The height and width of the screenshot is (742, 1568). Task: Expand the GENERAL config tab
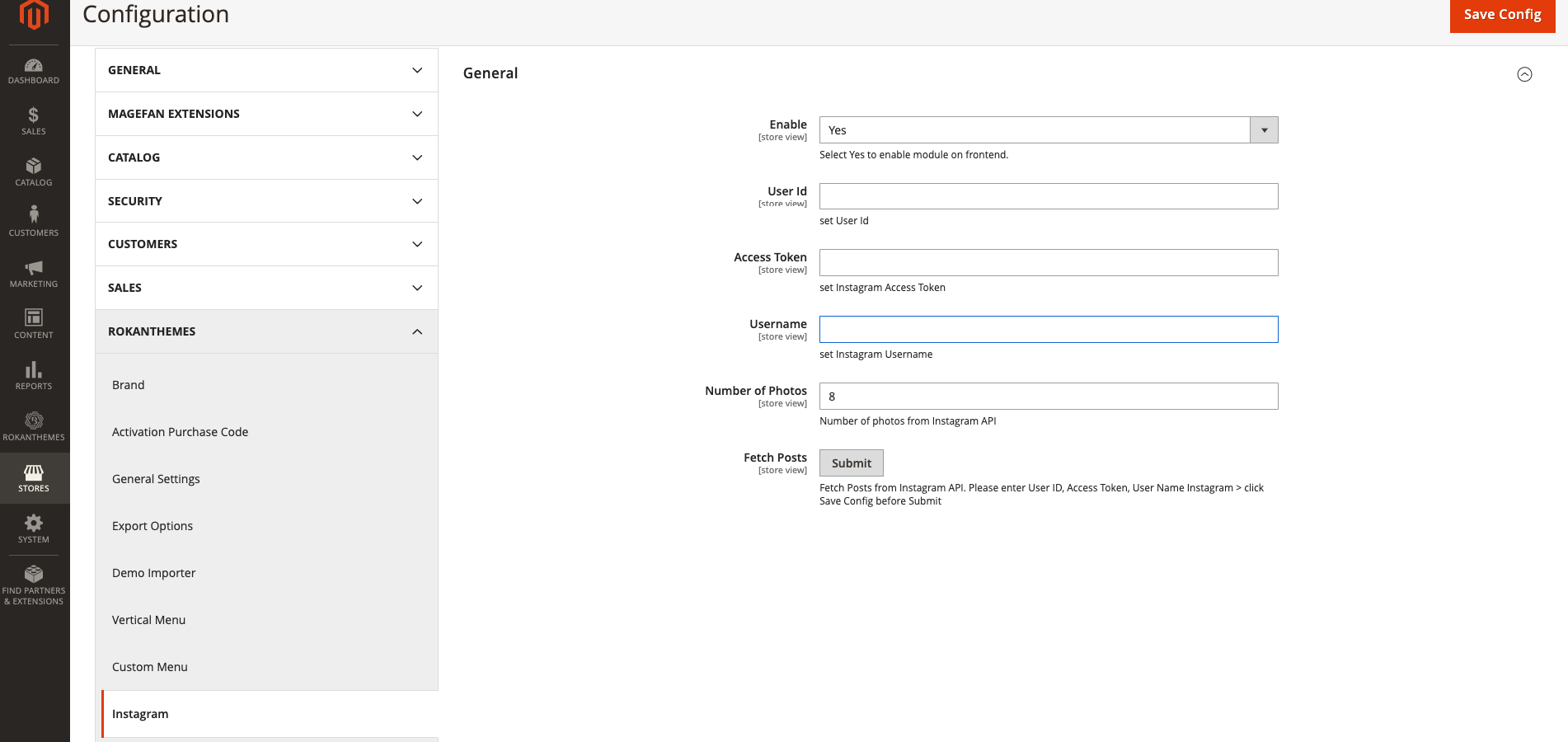(266, 70)
